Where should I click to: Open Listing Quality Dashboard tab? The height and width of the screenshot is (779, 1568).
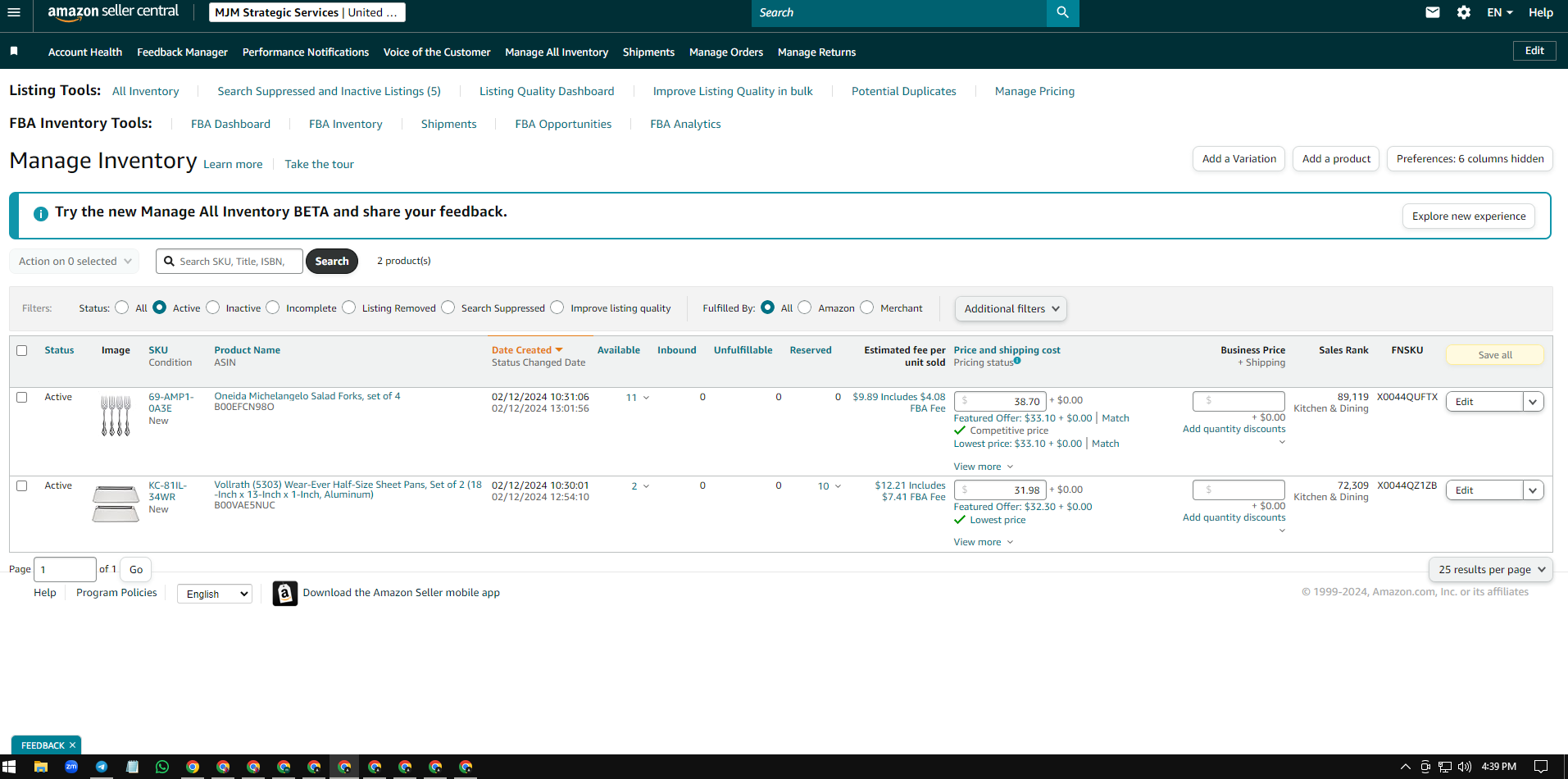547,91
